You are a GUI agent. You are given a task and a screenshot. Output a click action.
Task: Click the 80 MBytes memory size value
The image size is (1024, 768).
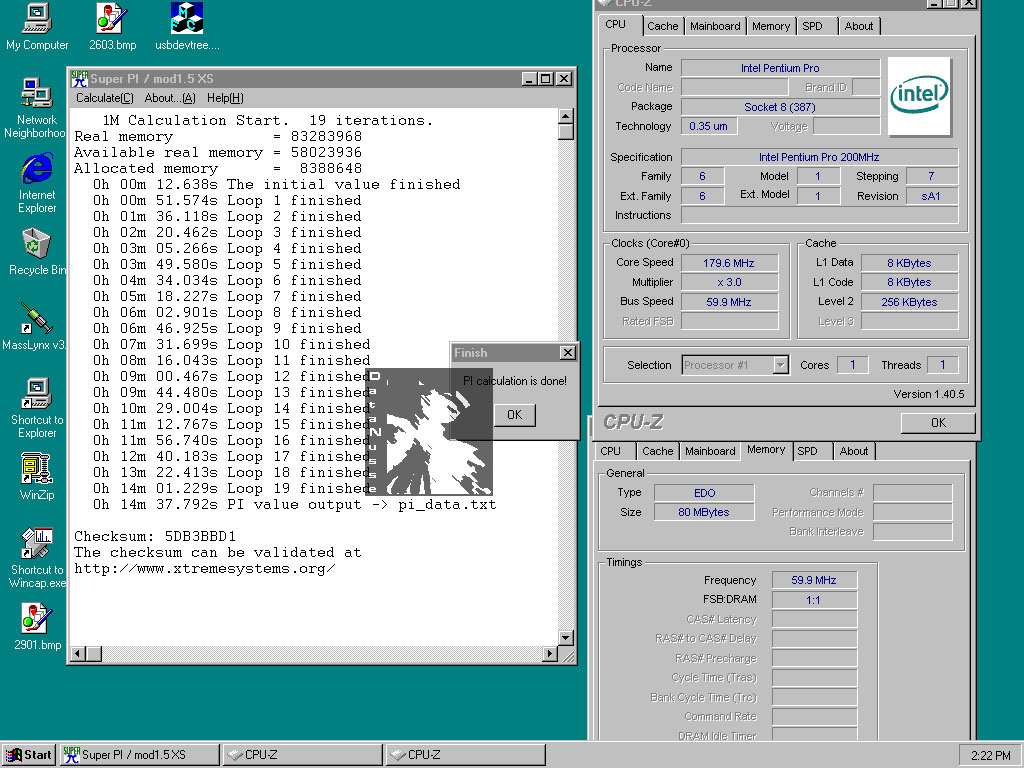(704, 512)
